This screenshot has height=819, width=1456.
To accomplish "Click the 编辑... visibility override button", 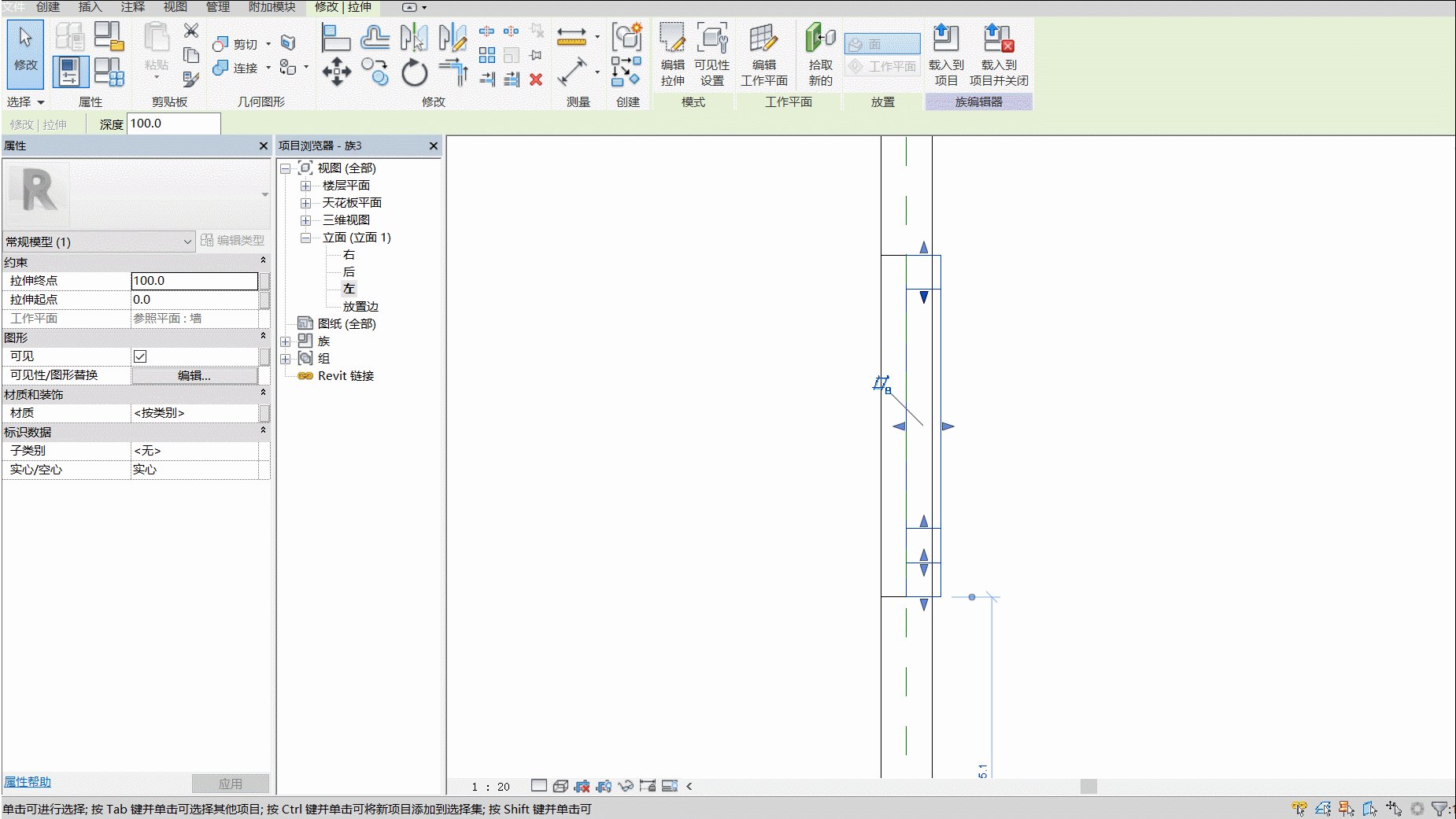I will (194, 375).
